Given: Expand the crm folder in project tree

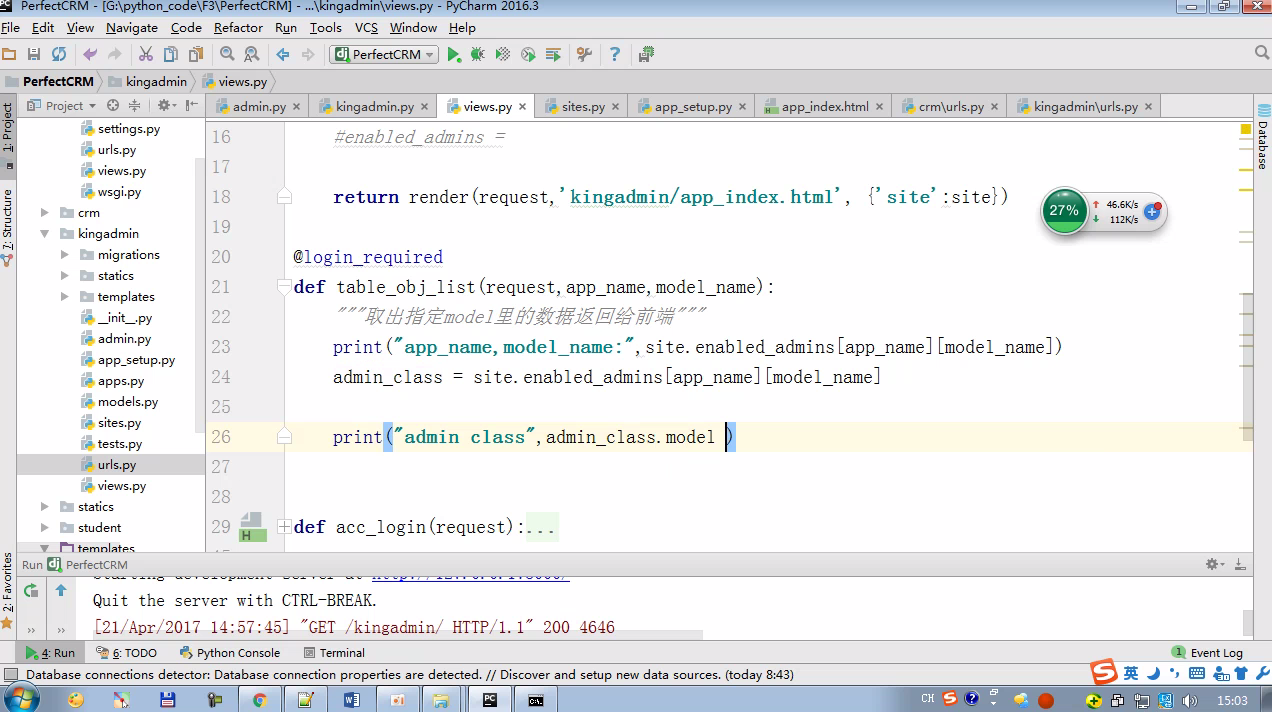Looking at the screenshot, I should click(45, 213).
